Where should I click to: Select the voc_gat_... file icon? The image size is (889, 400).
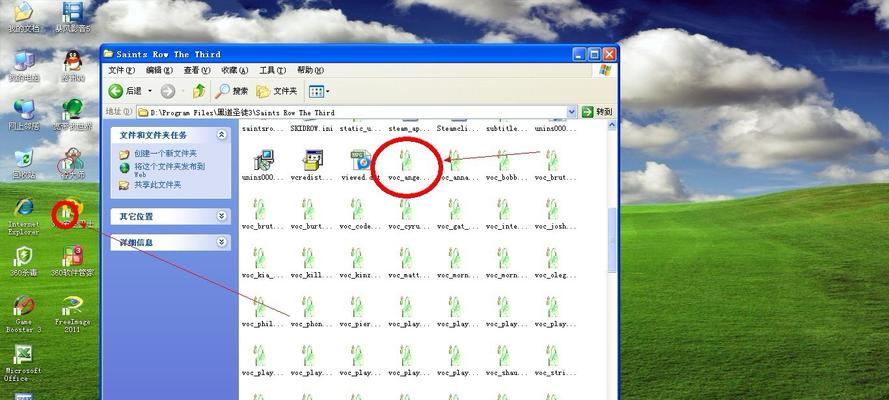pyautogui.click(x=455, y=210)
